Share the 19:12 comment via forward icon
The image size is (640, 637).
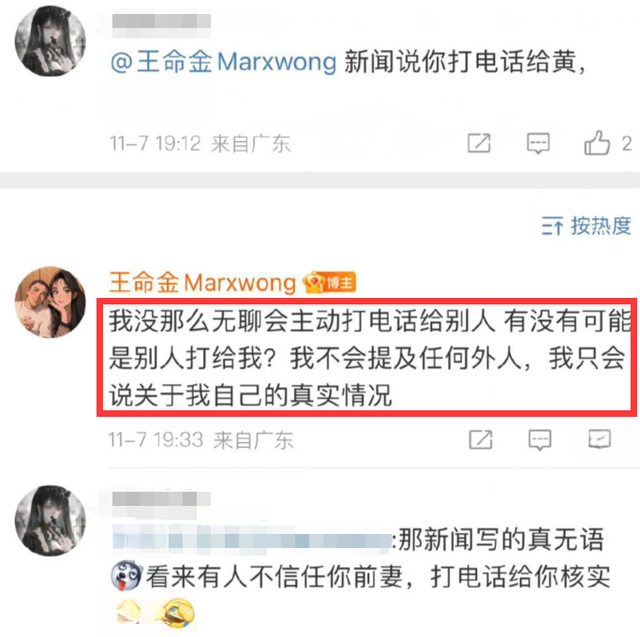point(479,143)
